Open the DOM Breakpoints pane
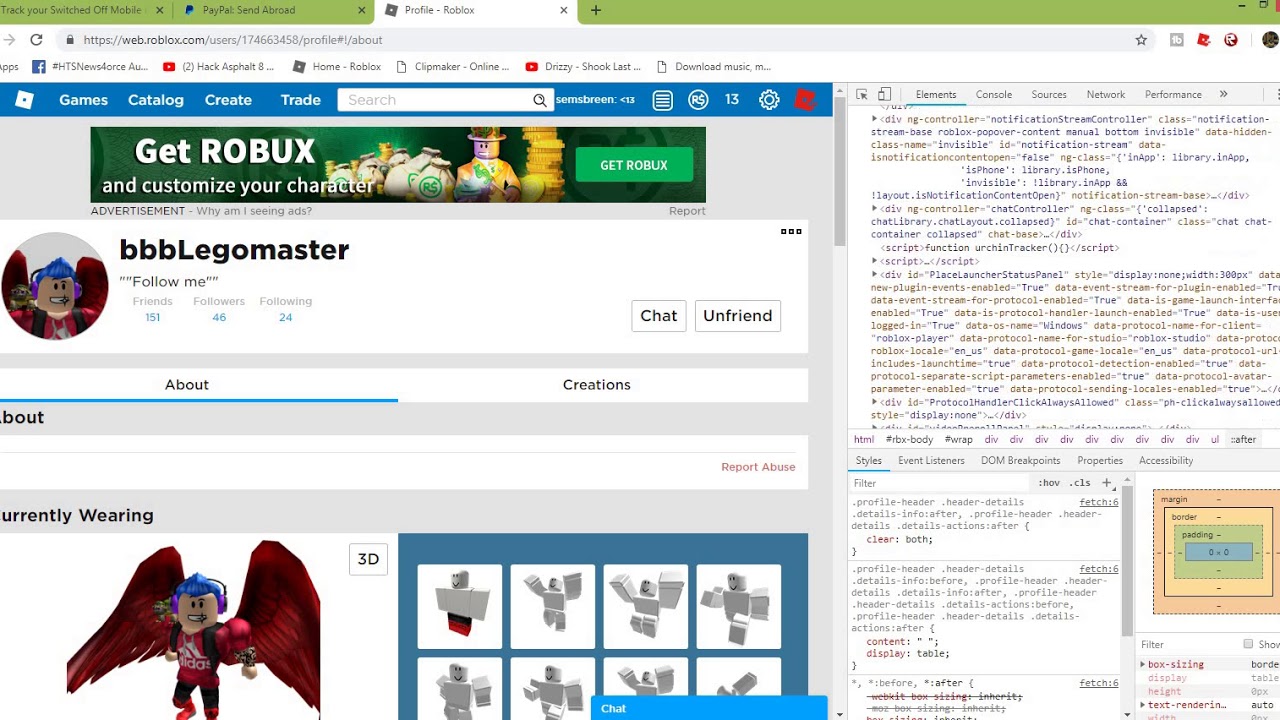Screen dimensions: 1280x720 click(x=1021, y=461)
